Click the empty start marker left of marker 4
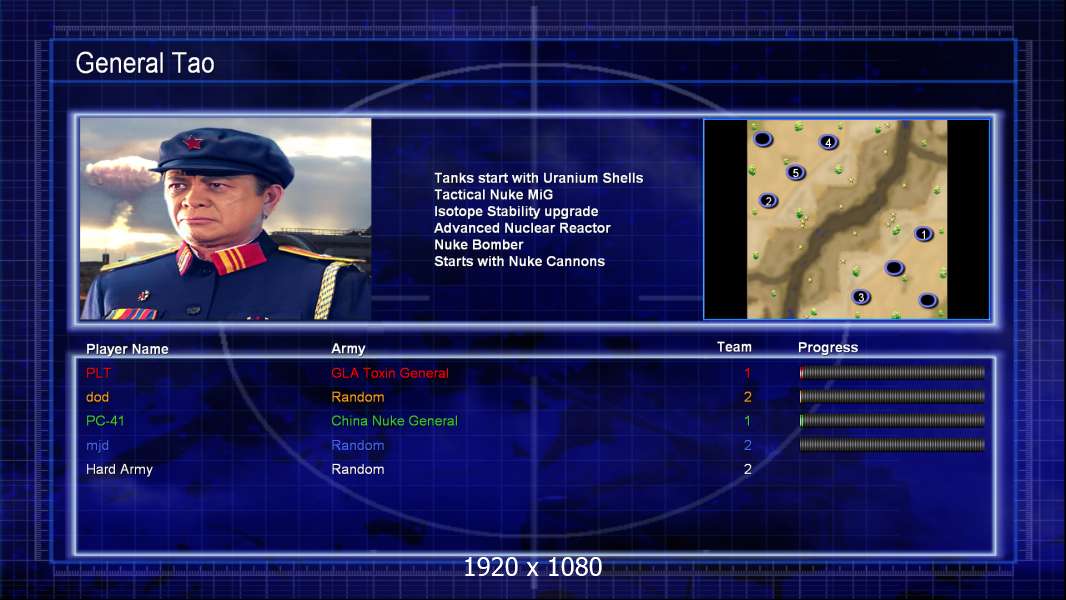1066x600 pixels. pyautogui.click(x=763, y=139)
